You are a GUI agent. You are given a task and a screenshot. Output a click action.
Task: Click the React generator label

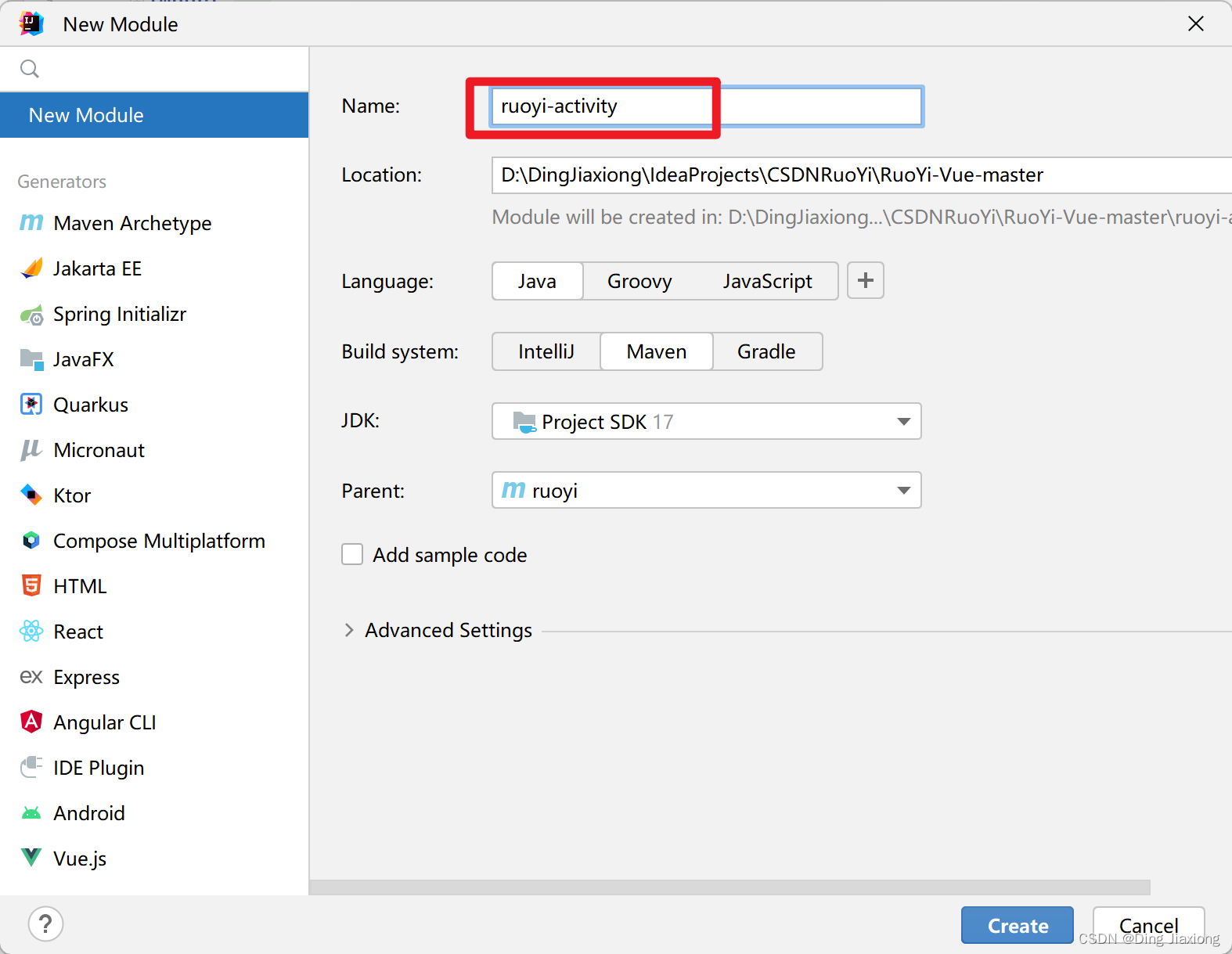[x=78, y=632]
